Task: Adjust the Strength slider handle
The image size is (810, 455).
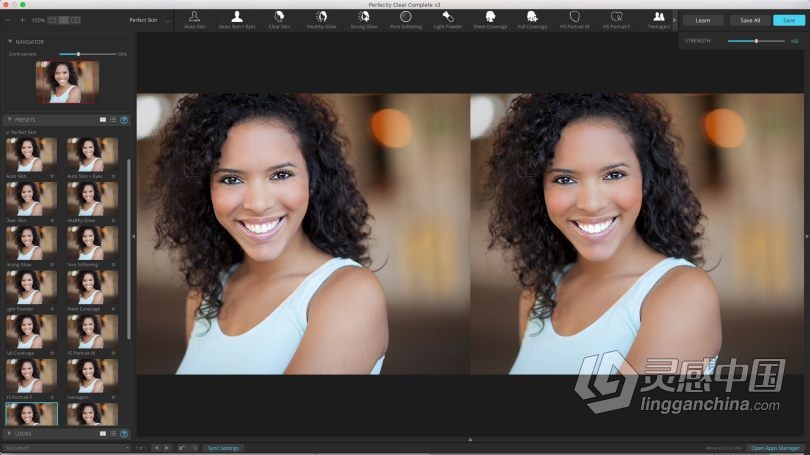Action: click(756, 41)
